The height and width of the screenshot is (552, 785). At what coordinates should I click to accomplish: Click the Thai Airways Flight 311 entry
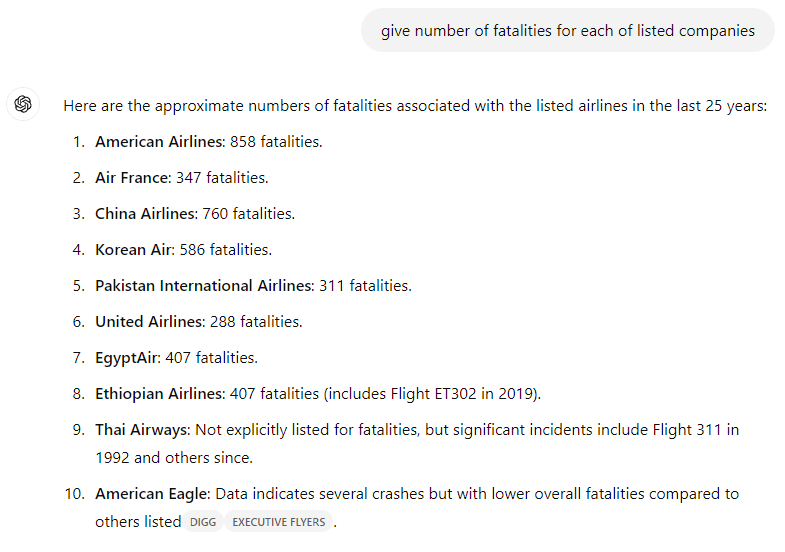[x=417, y=443]
